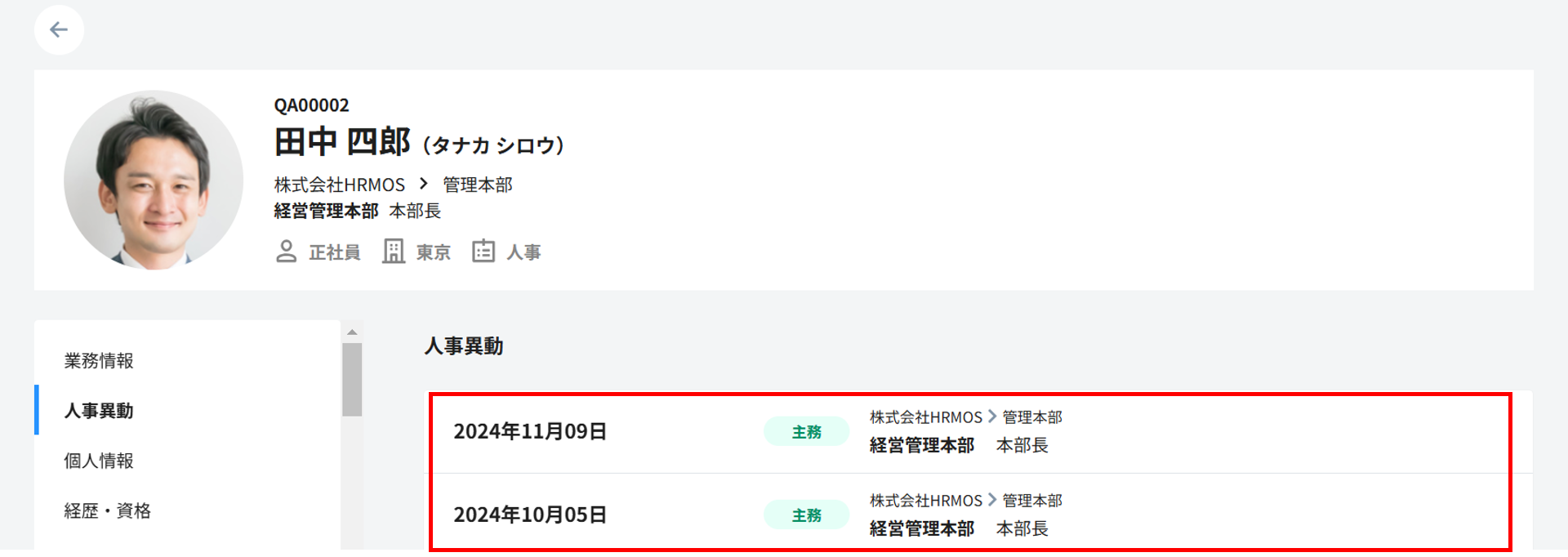The image size is (1568, 557).
Task: Open the 2024年11月09日 transfer record
Action: click(531, 432)
